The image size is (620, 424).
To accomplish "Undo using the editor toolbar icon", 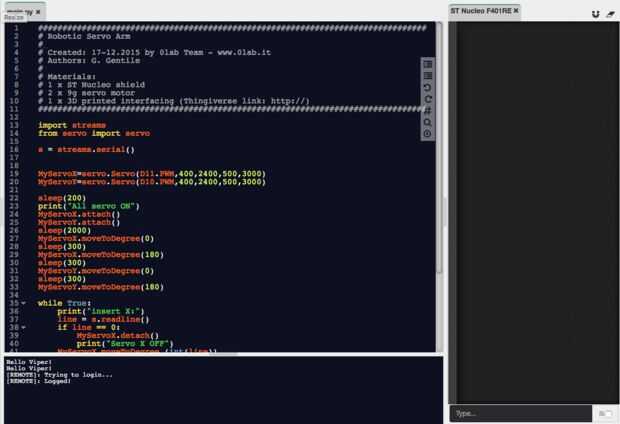I will (x=427, y=87).
